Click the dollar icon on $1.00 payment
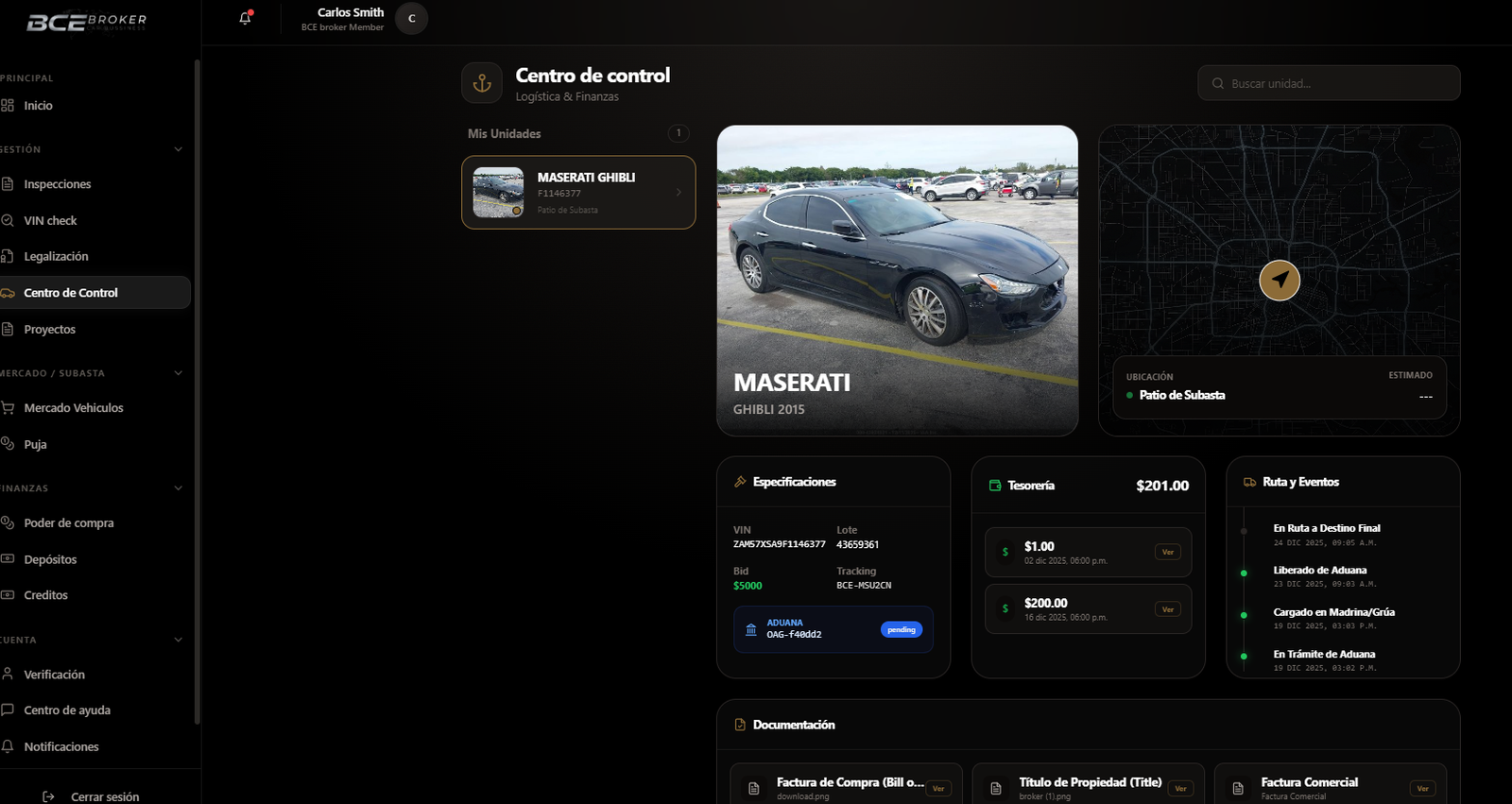The image size is (1512, 804). (x=1005, y=552)
